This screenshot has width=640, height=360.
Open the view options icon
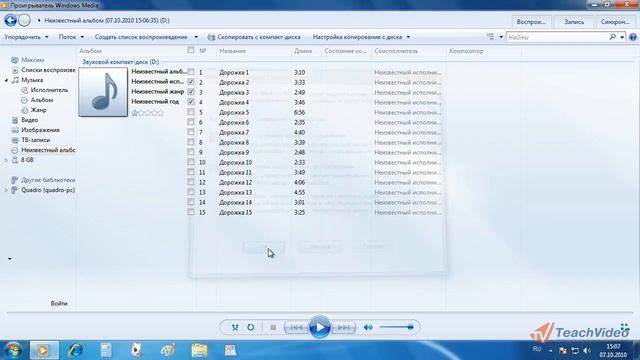pos(490,37)
